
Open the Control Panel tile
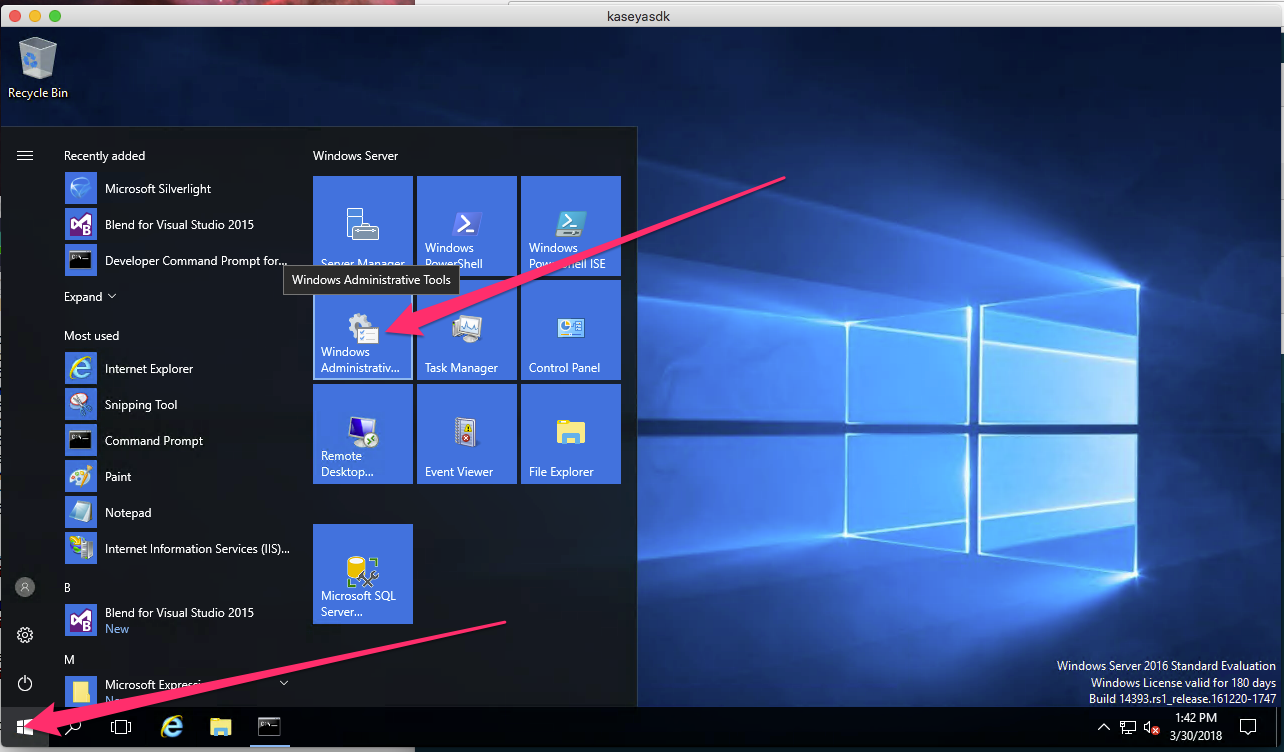click(x=571, y=330)
